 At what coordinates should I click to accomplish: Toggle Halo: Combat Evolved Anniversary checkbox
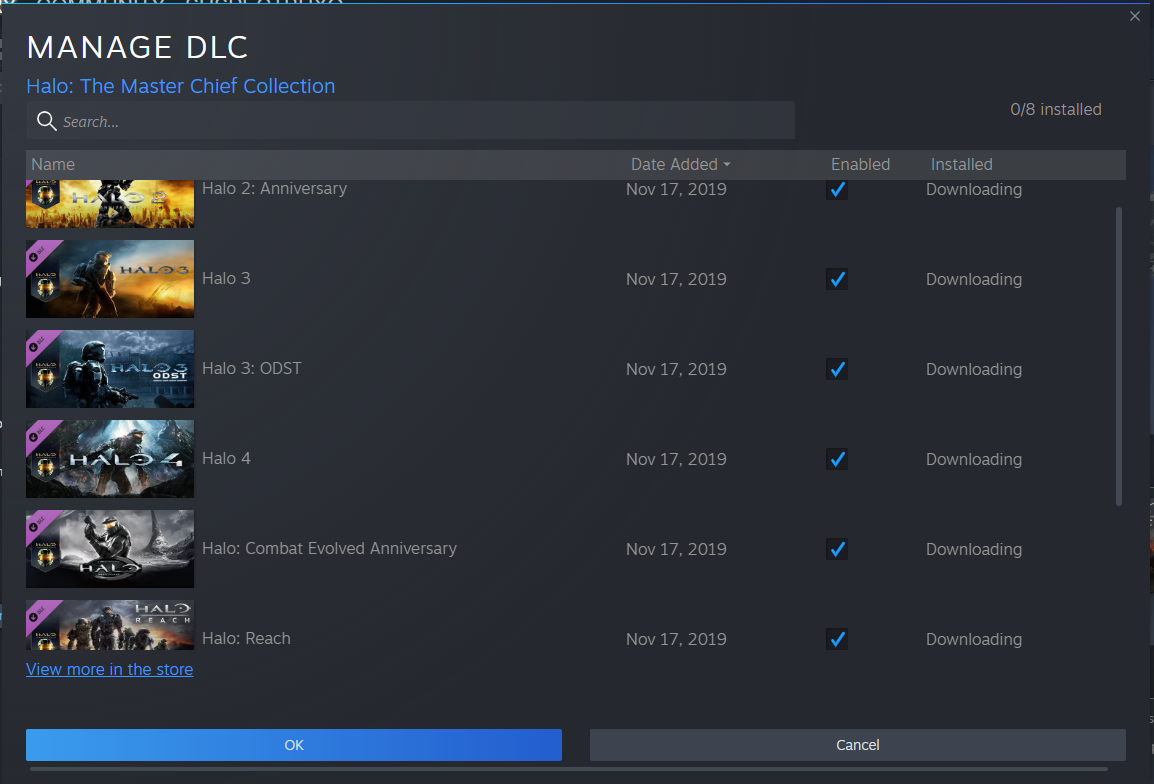click(x=837, y=549)
